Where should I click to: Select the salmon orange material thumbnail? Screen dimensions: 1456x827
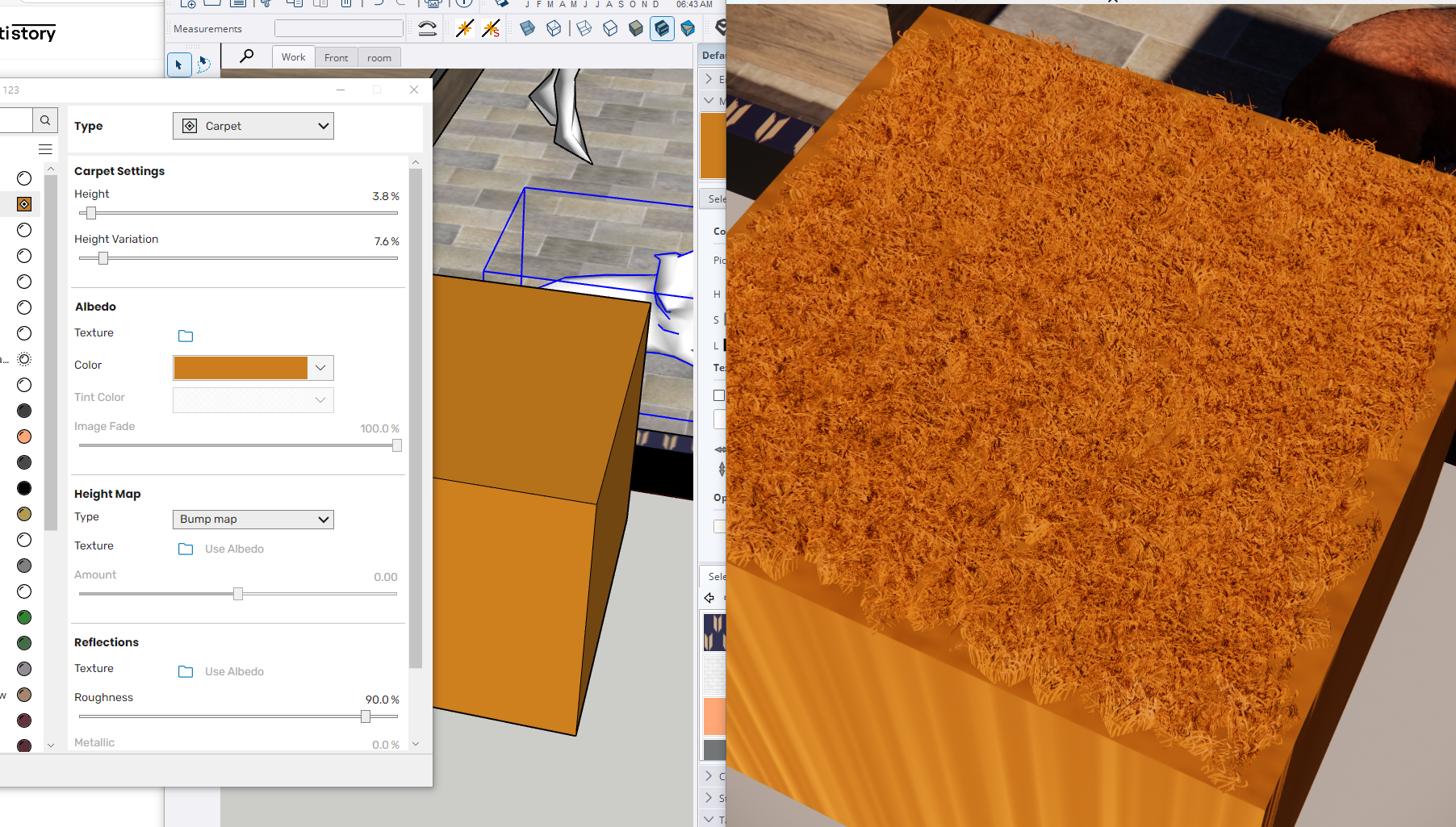(715, 716)
